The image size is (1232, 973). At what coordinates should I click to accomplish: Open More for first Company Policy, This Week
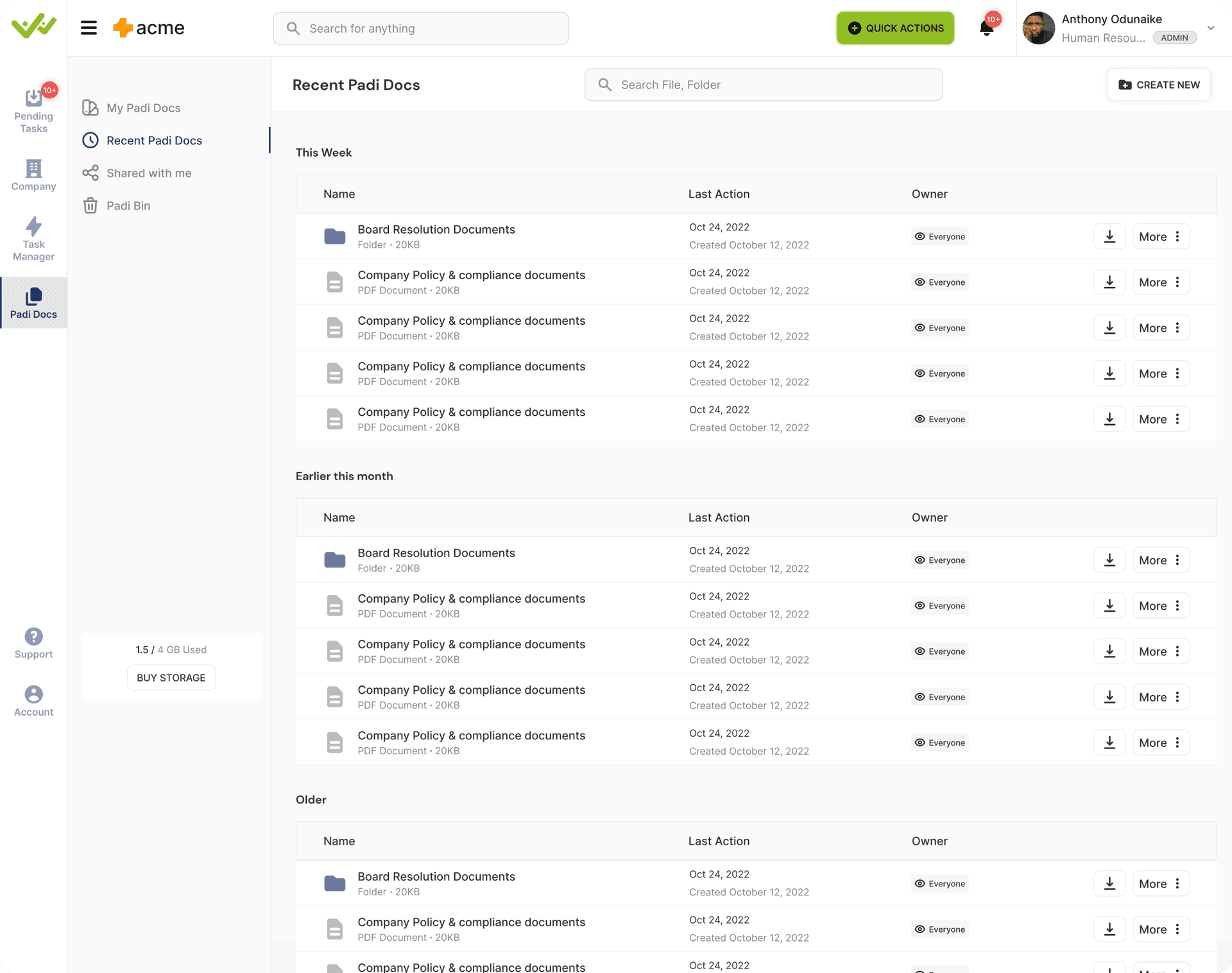click(1161, 282)
